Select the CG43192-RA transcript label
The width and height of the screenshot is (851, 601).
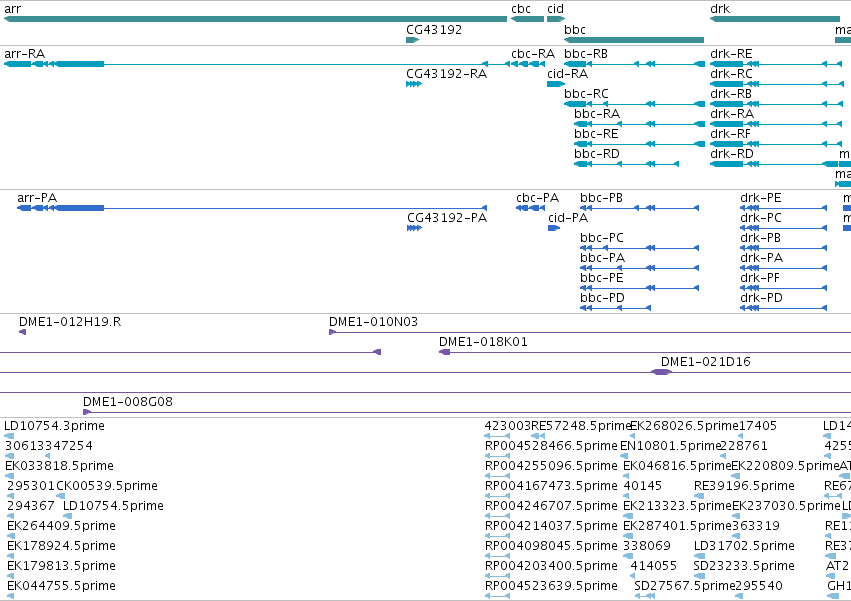pyautogui.click(x=446, y=74)
